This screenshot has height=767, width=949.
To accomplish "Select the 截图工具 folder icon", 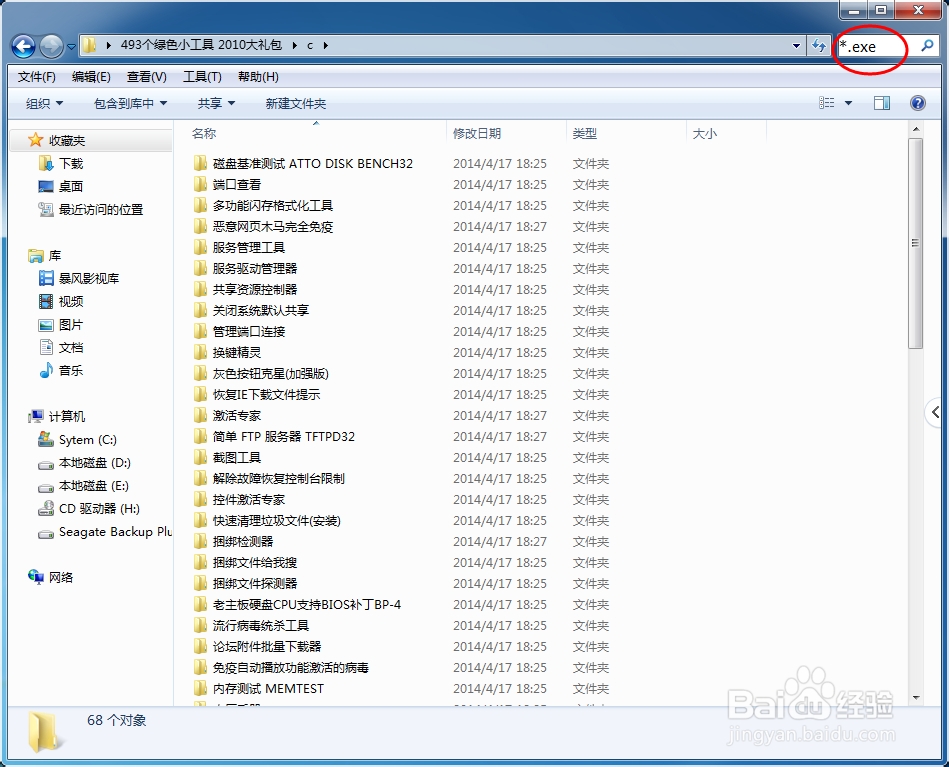I will tap(200, 457).
